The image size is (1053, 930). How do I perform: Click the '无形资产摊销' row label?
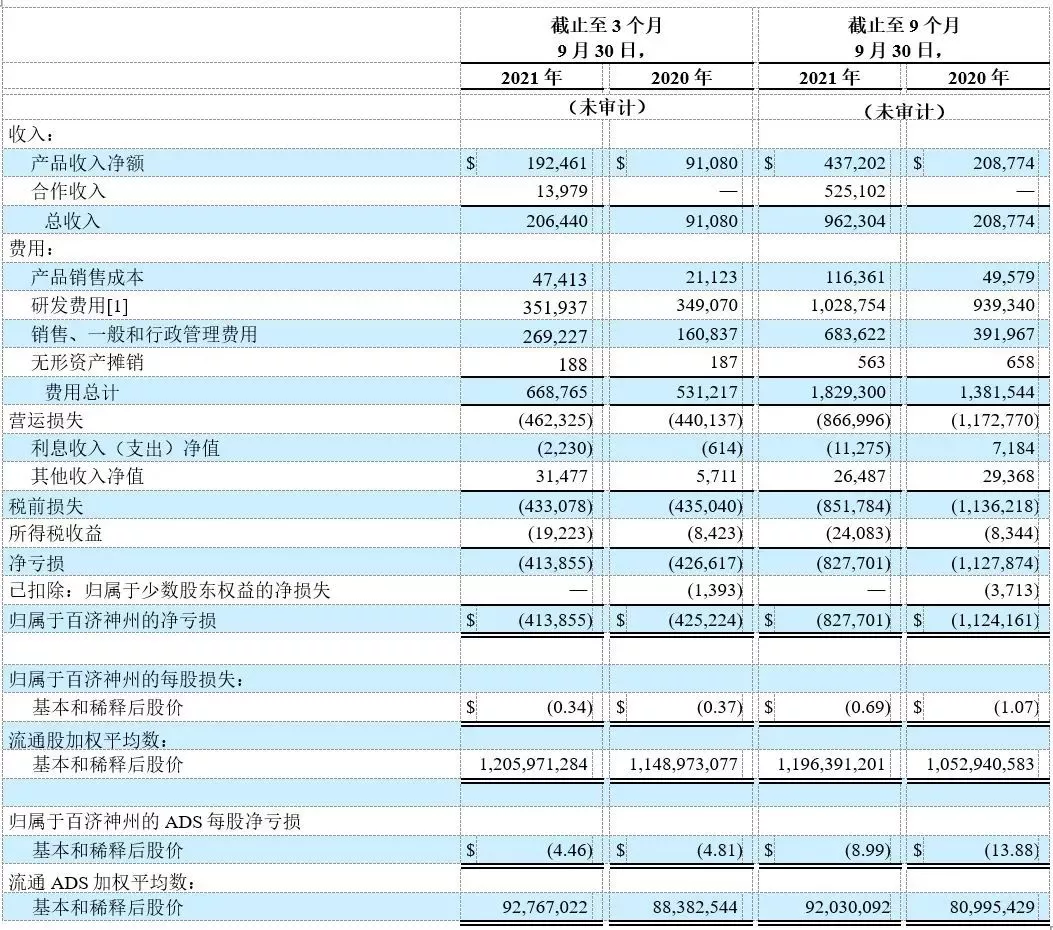click(87, 363)
